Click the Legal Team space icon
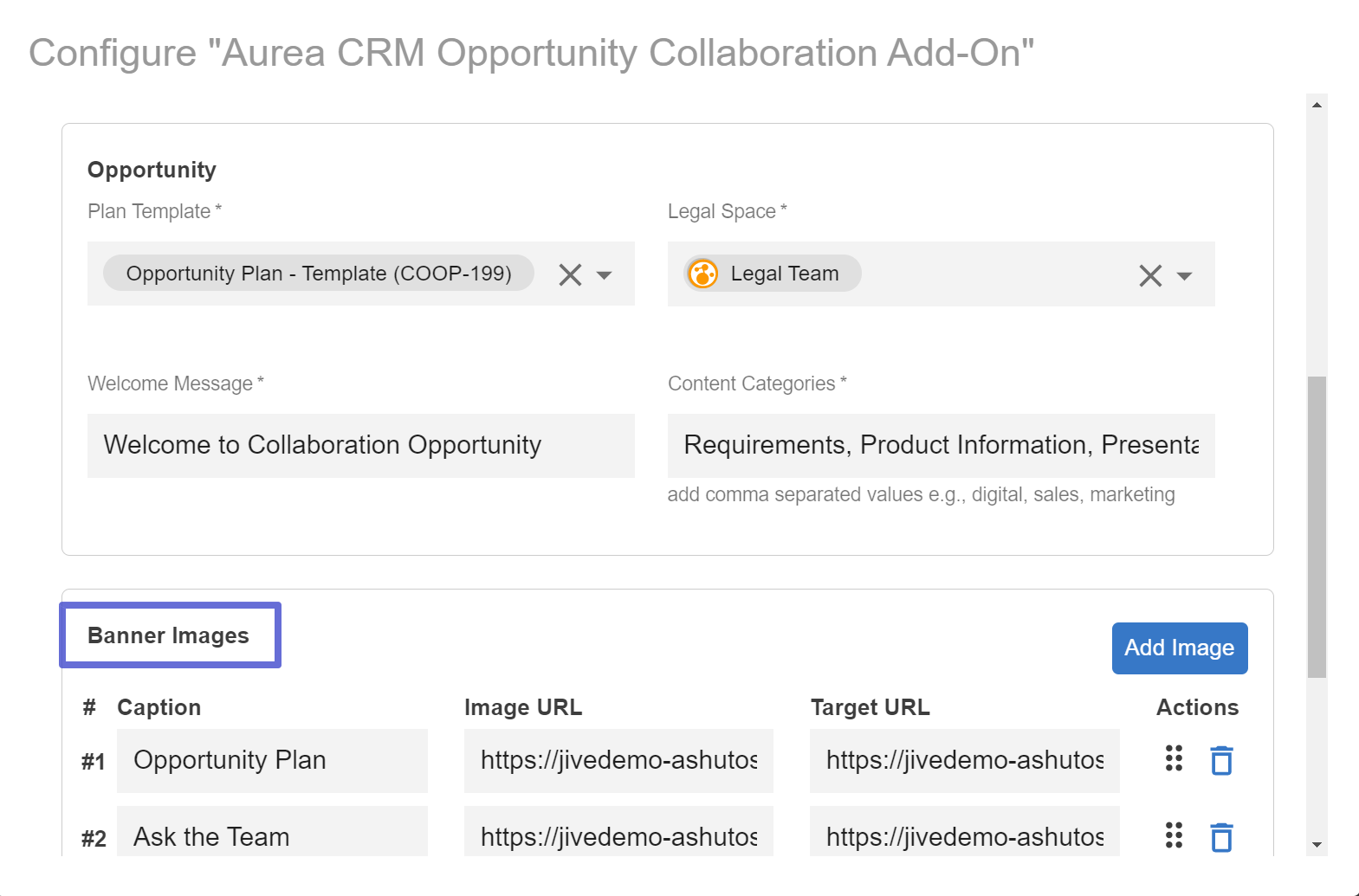1359x896 pixels. click(702, 274)
